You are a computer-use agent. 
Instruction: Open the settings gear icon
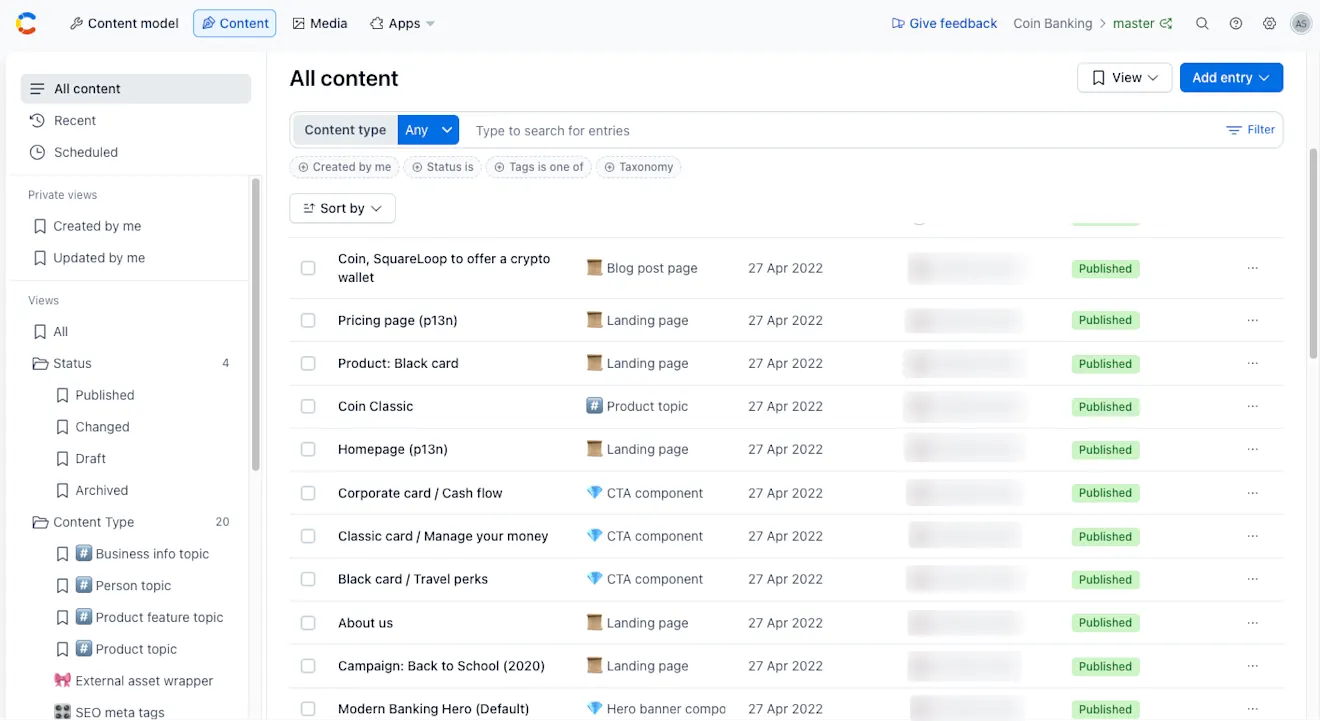[x=1269, y=23]
